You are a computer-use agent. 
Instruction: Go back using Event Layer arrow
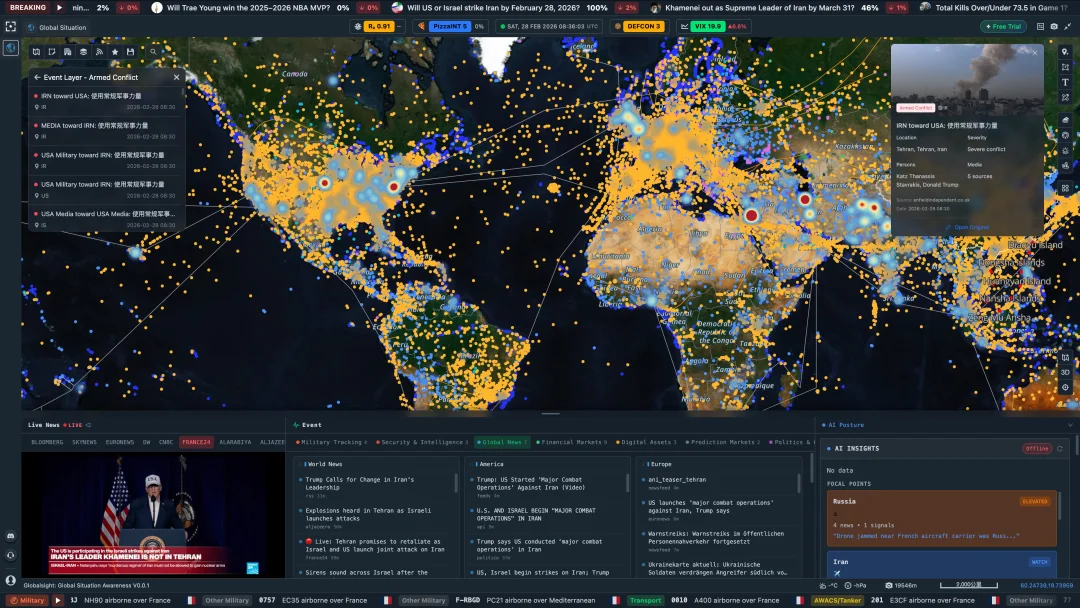pyautogui.click(x=37, y=77)
